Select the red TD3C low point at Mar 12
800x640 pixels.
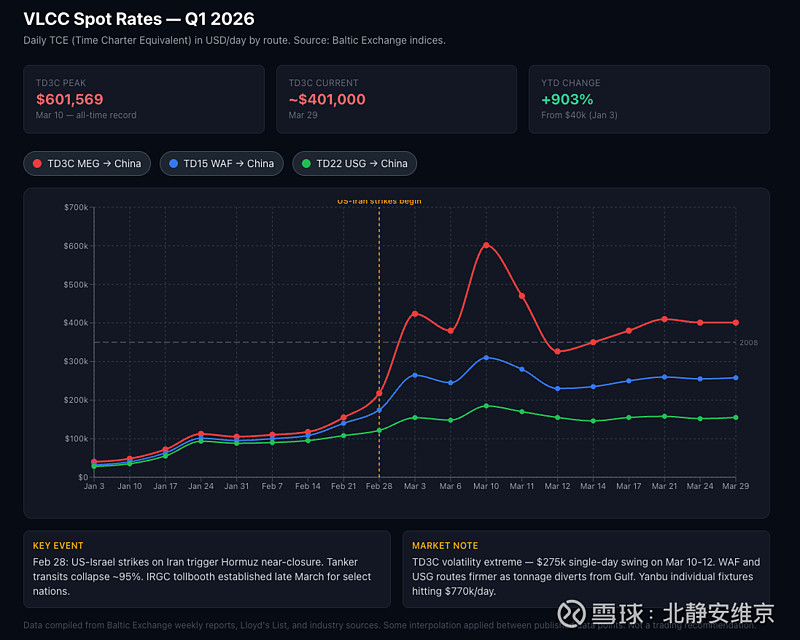(558, 351)
